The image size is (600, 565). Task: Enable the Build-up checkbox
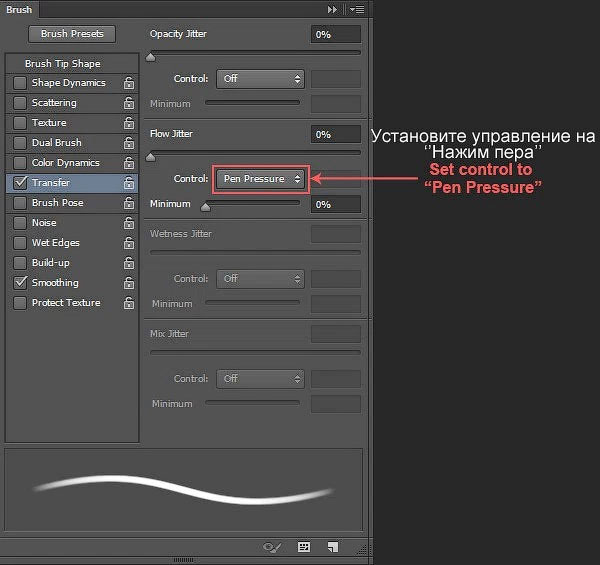(x=20, y=263)
